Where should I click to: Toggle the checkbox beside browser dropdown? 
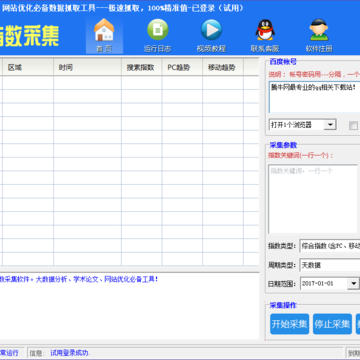point(353,125)
